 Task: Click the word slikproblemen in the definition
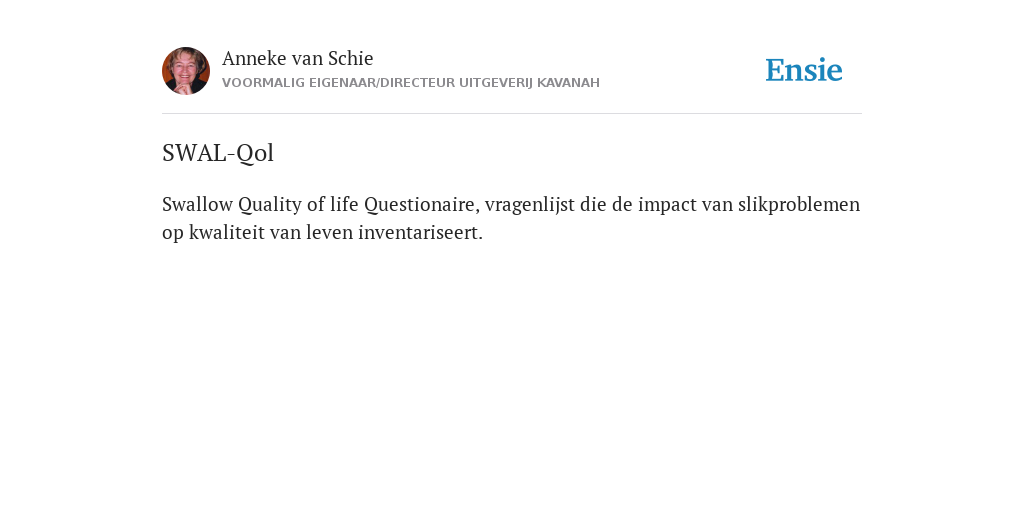click(x=799, y=205)
